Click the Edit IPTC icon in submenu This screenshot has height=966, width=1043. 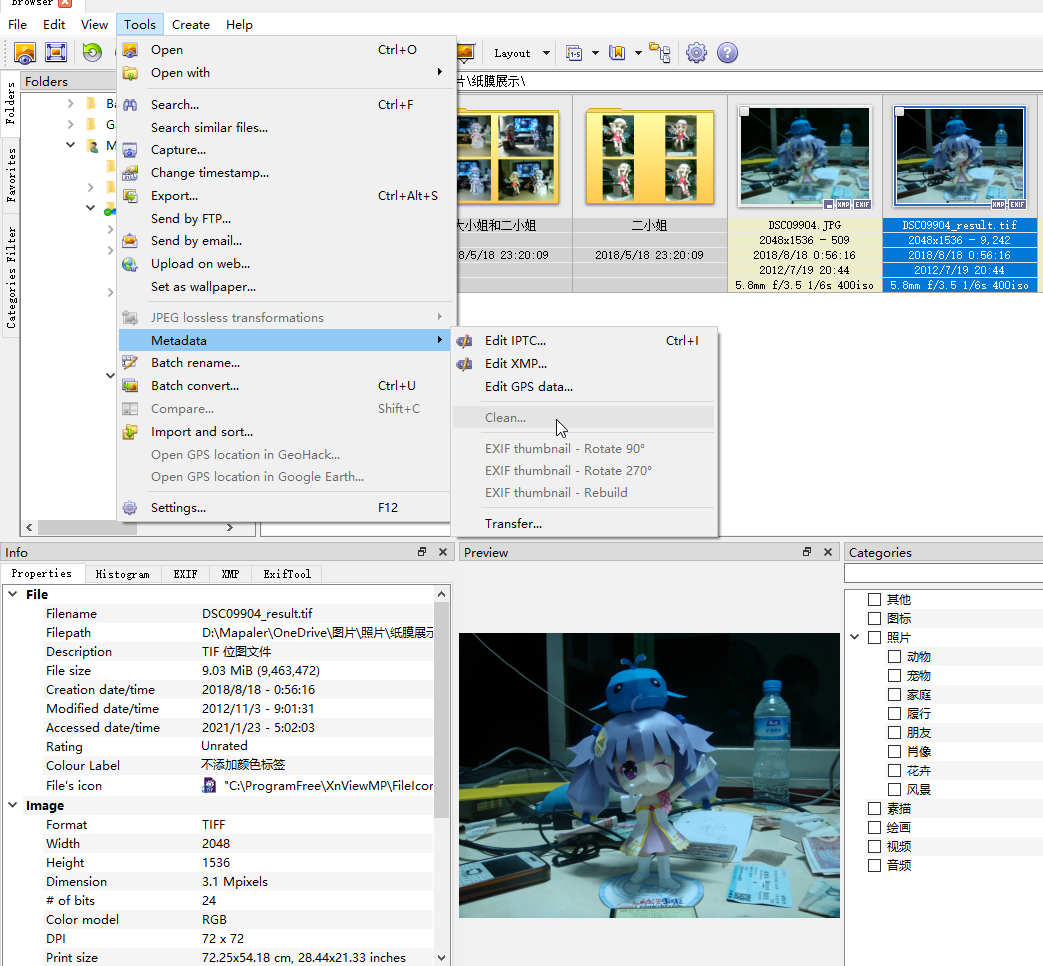pos(465,341)
